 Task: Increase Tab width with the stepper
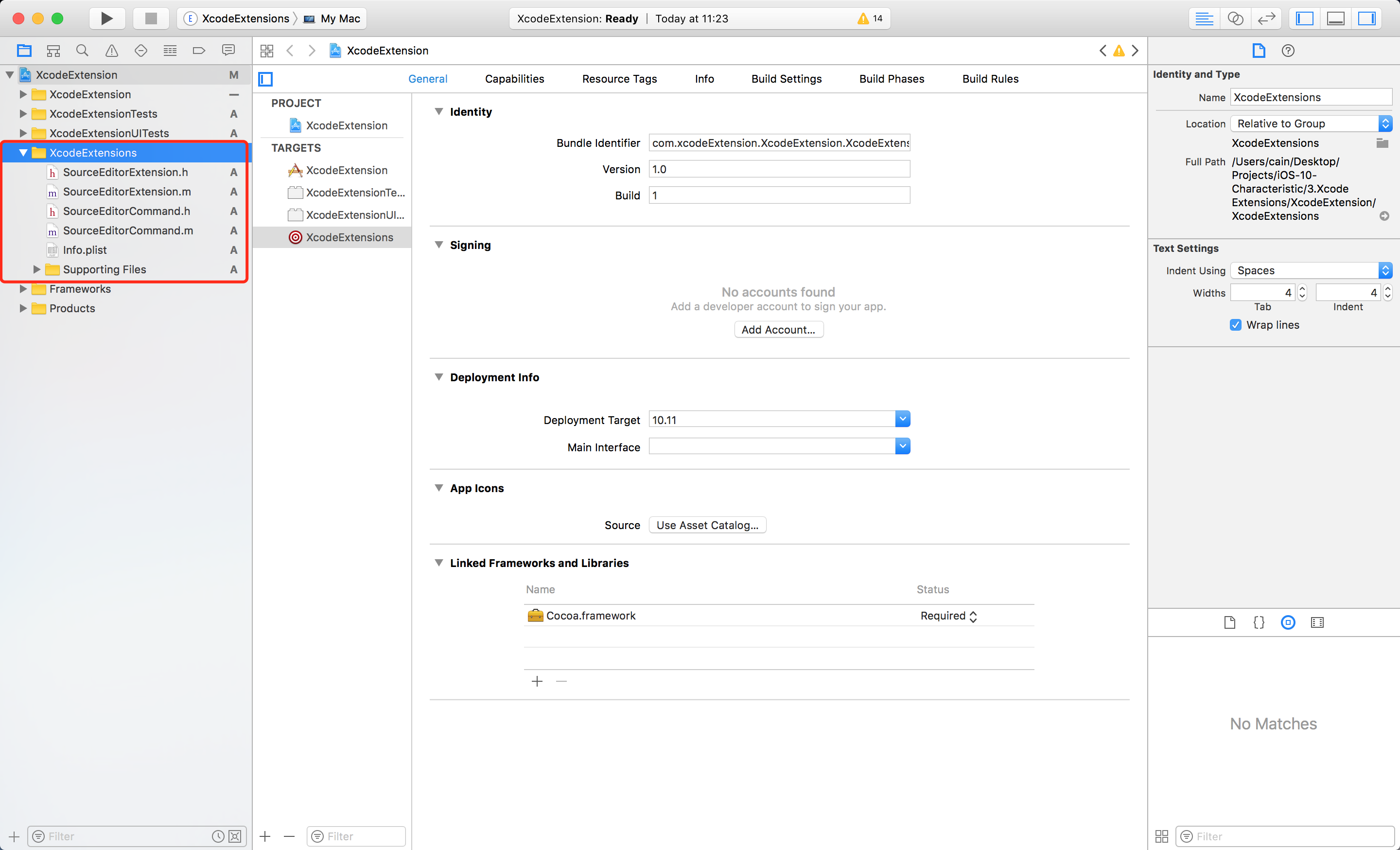pos(1302,289)
